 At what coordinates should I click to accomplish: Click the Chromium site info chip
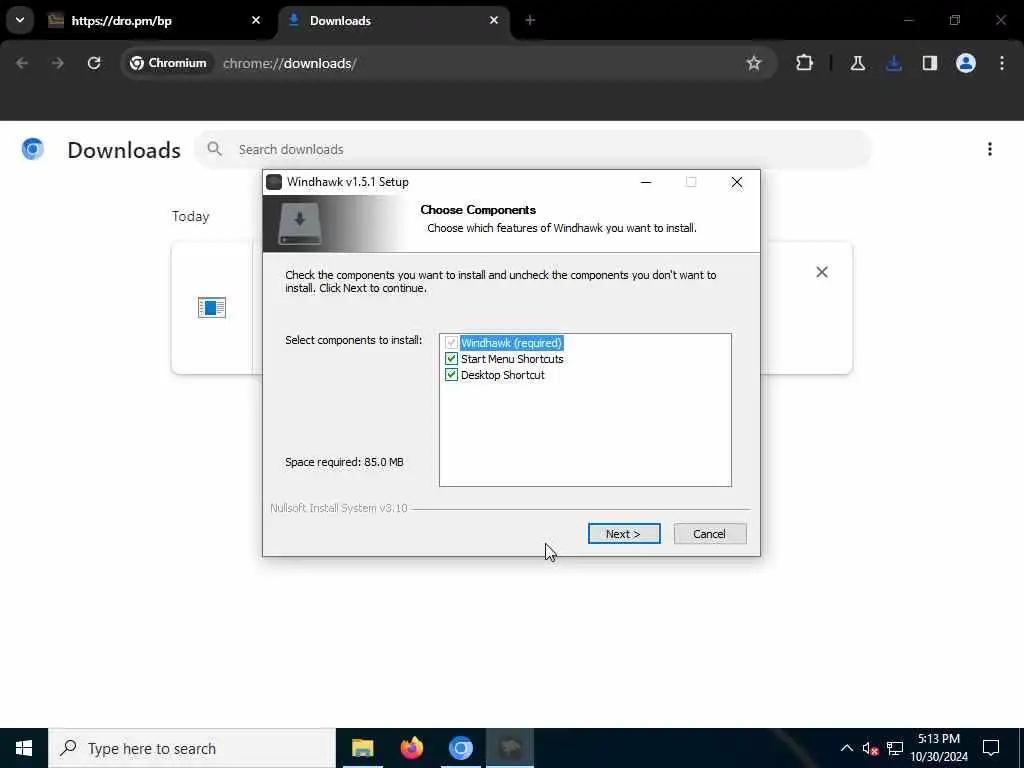168,63
